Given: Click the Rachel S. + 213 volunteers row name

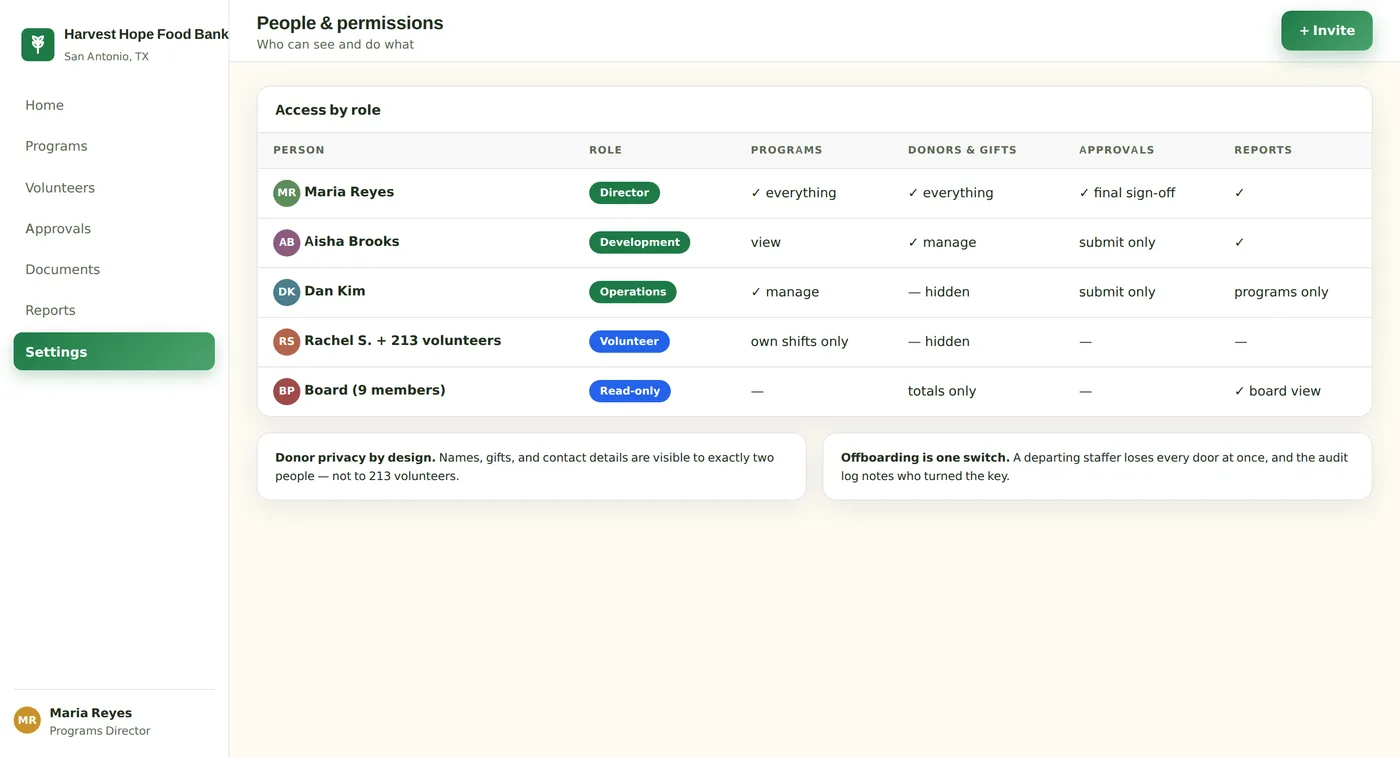Looking at the screenshot, I should click(x=403, y=340).
